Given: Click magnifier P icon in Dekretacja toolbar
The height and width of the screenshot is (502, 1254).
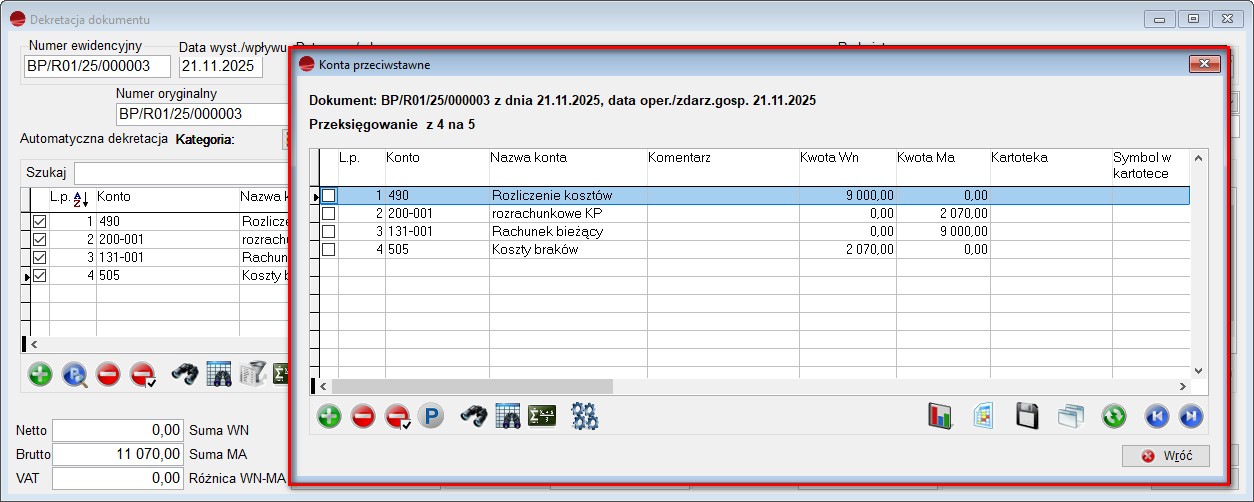Looking at the screenshot, I should click(x=75, y=374).
